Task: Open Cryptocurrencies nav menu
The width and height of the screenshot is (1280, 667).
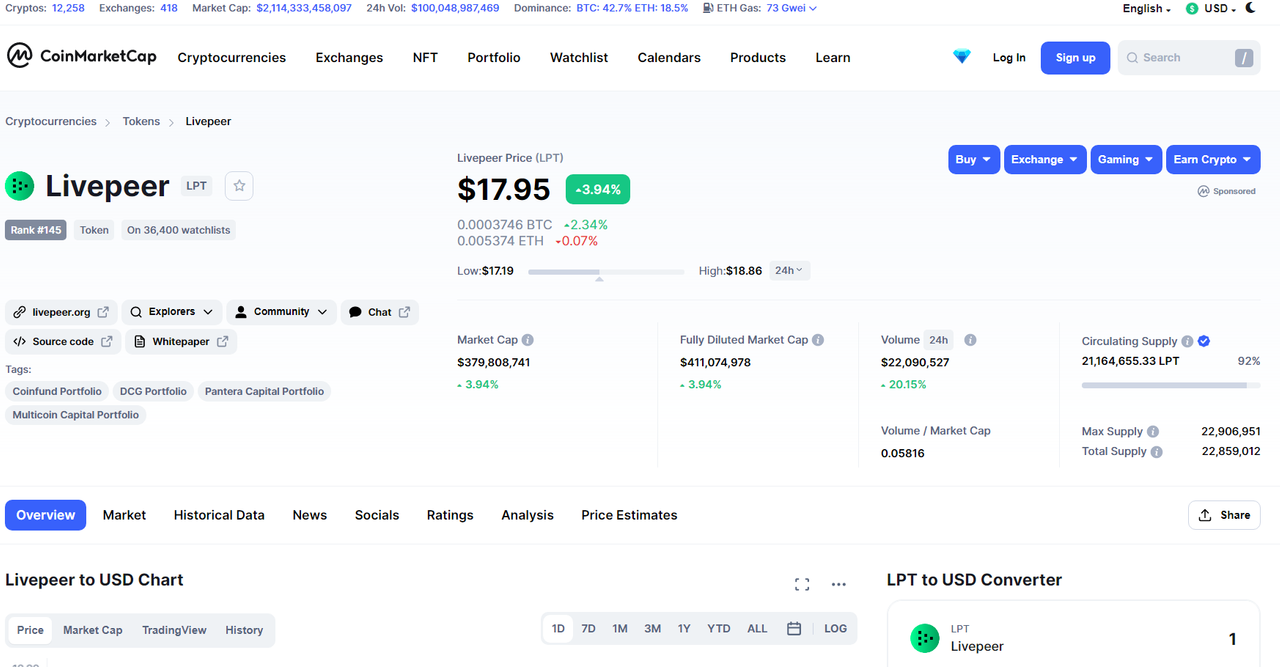Action: (x=232, y=58)
